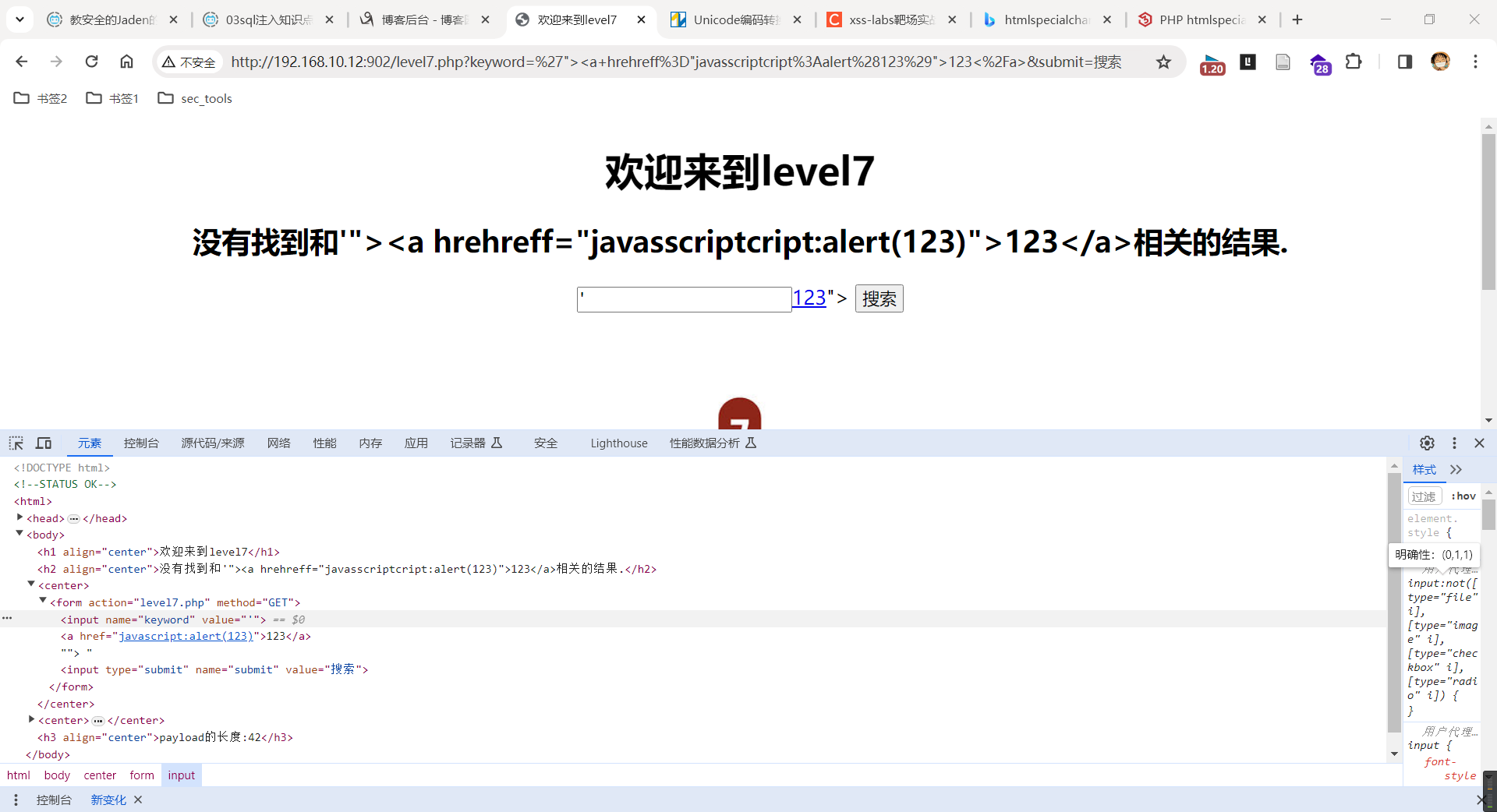
Task: Open the 网络 tab
Action: click(278, 443)
